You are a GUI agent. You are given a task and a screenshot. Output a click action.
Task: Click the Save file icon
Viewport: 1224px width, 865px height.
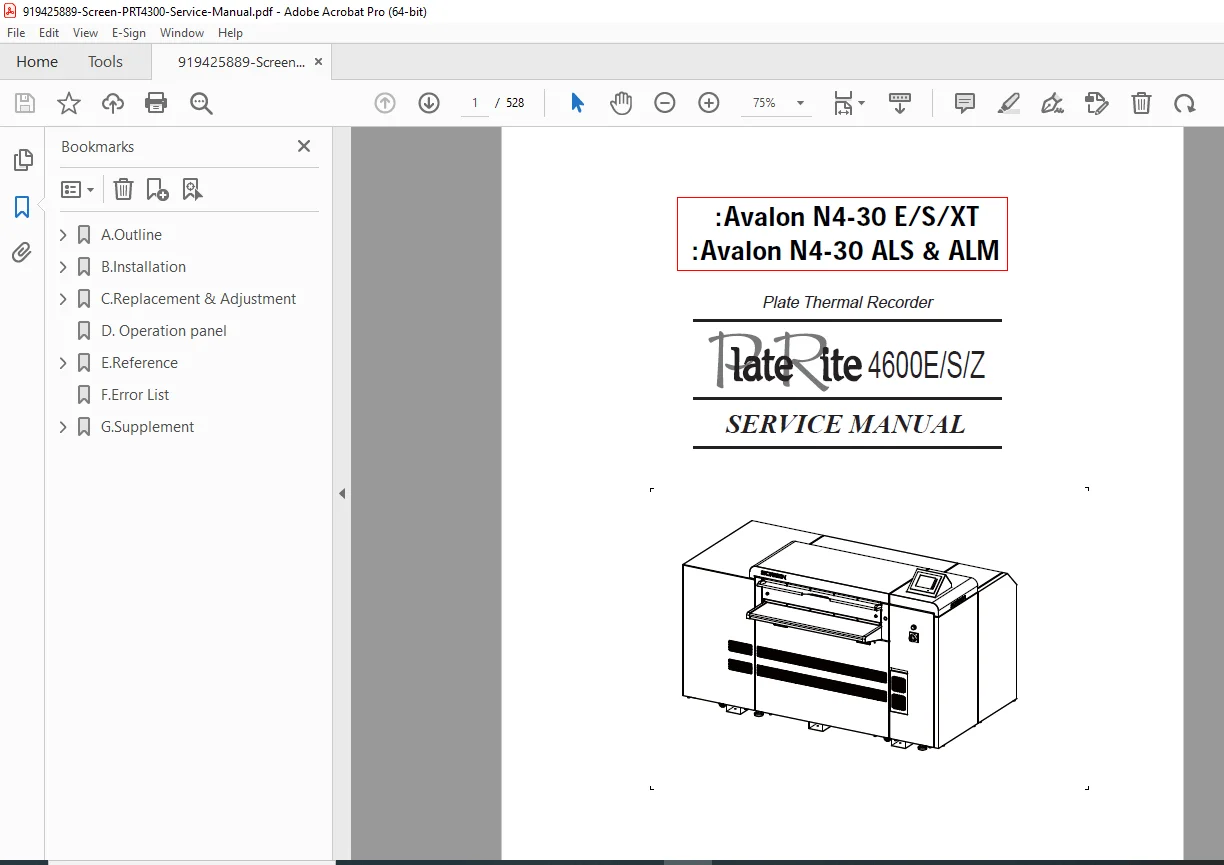(x=25, y=103)
